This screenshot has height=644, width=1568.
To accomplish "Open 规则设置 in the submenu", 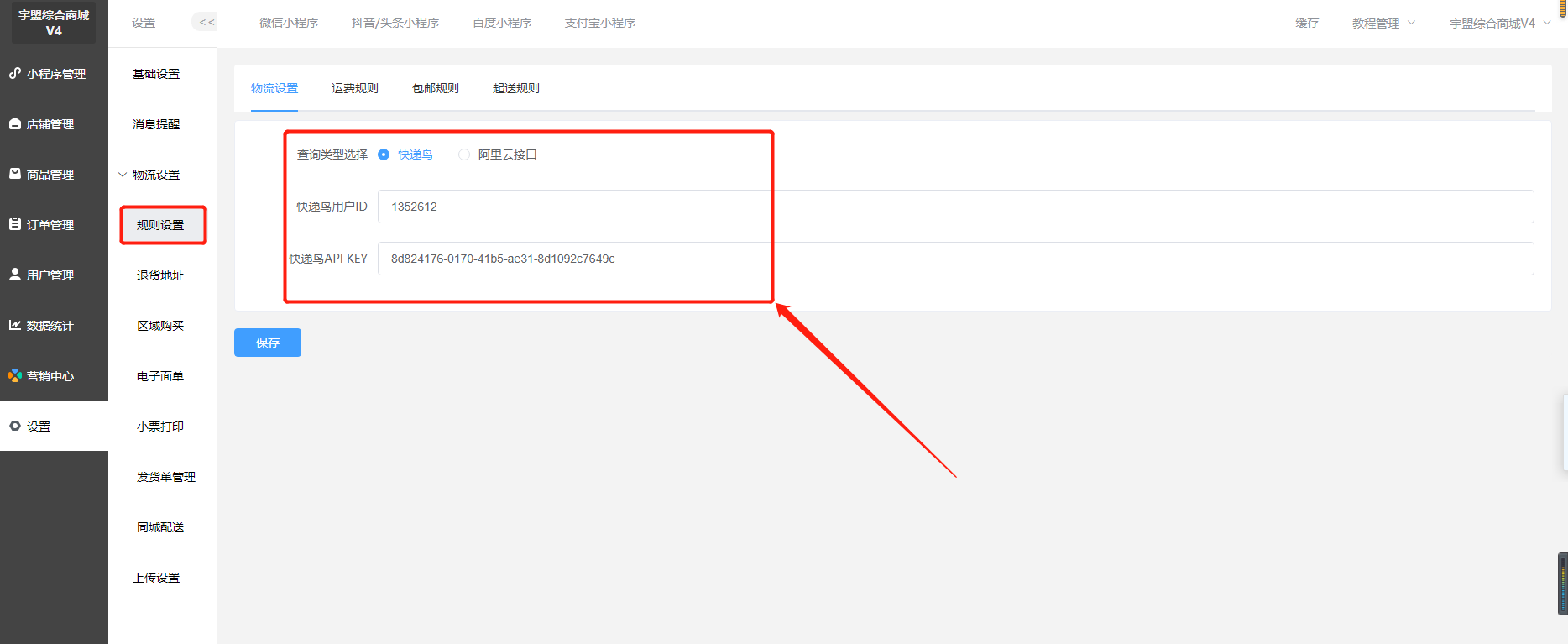I will click(160, 225).
